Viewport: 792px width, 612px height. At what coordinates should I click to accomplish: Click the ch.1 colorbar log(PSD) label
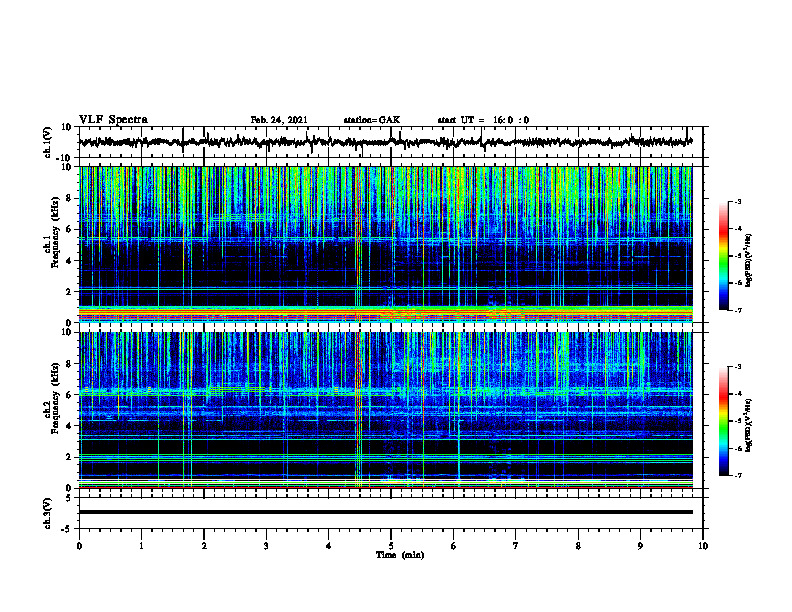point(748,260)
